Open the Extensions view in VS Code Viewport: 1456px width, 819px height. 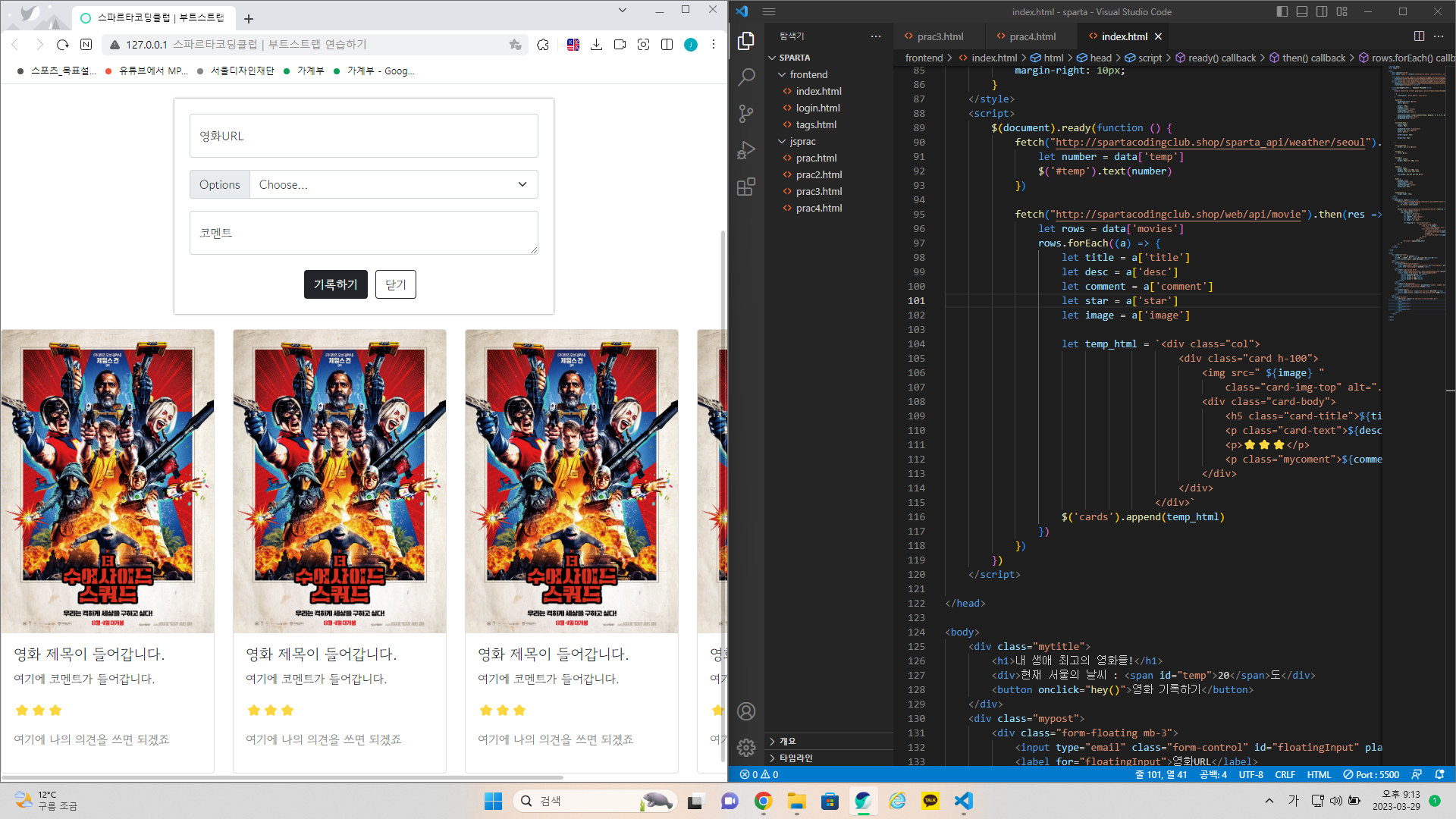point(746,187)
